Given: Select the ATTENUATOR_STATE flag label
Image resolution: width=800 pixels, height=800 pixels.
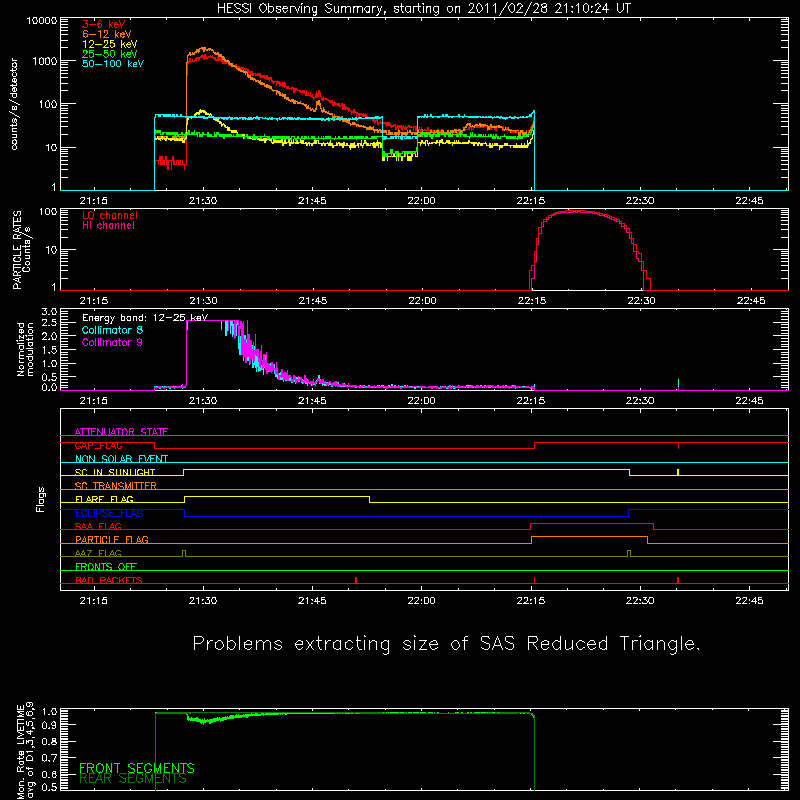Looking at the screenshot, I should (x=121, y=432).
